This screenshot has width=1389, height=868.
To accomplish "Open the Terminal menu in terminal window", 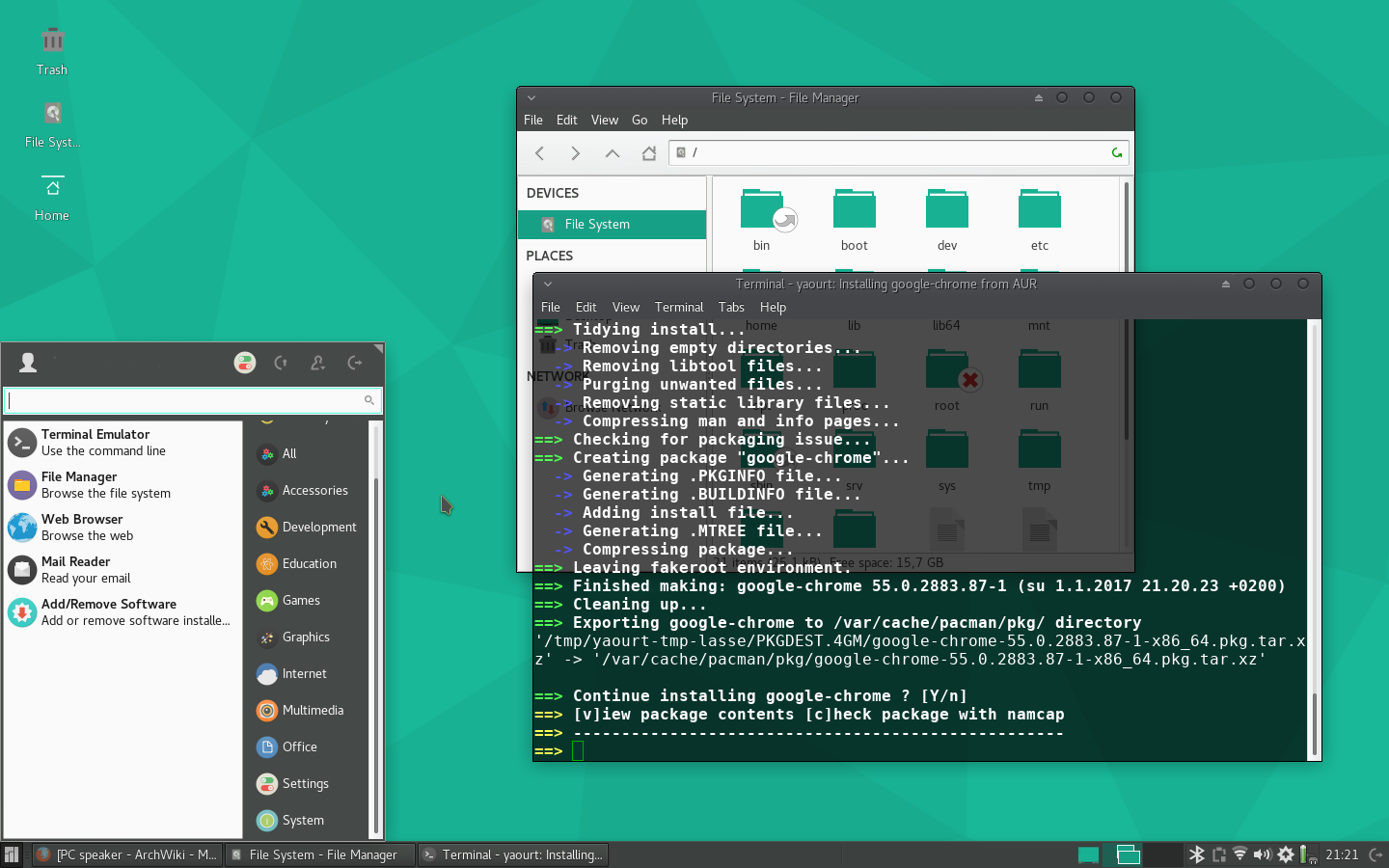I will (679, 307).
